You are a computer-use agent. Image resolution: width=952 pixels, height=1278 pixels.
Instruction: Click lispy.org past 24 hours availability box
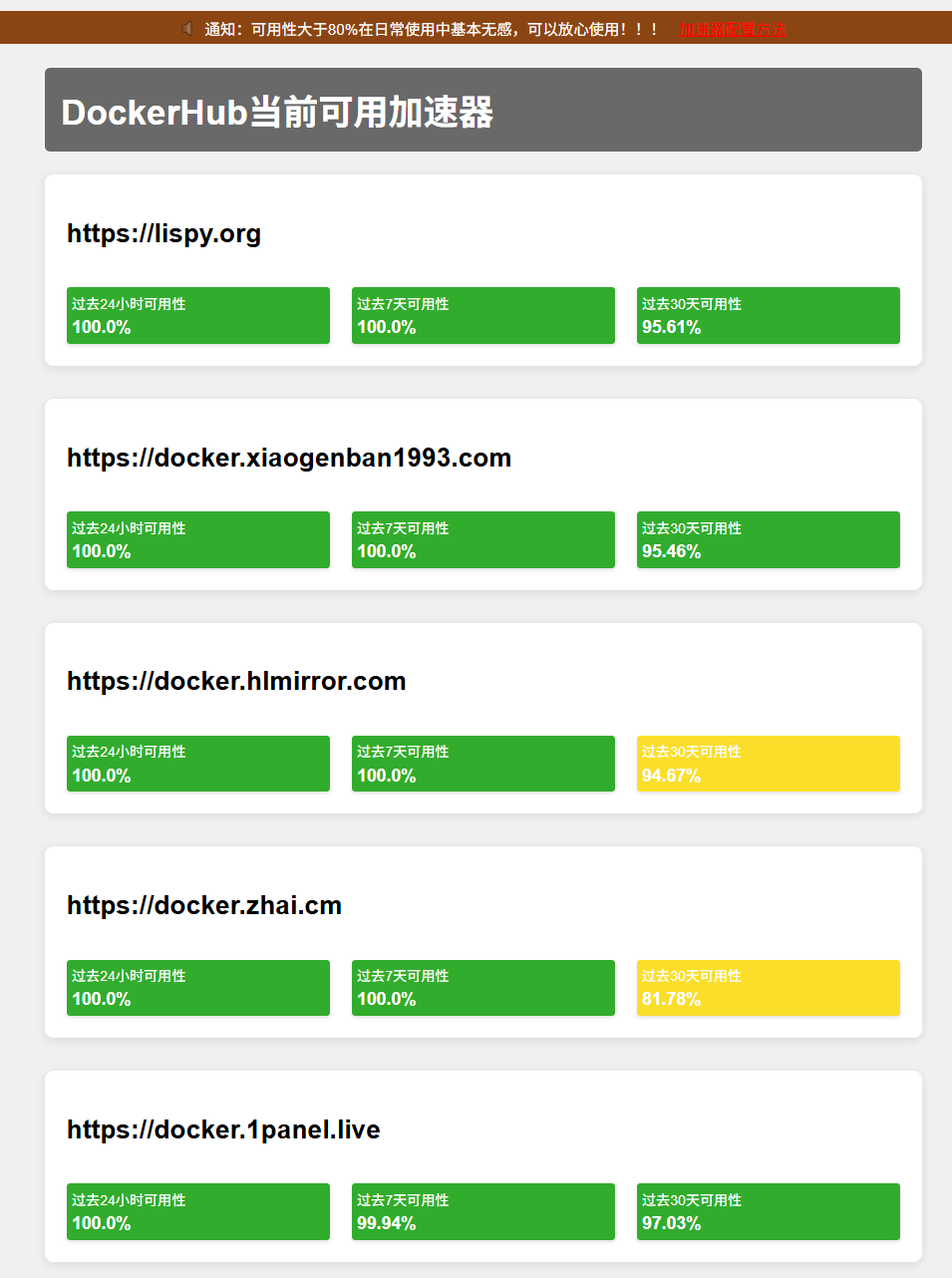198,315
